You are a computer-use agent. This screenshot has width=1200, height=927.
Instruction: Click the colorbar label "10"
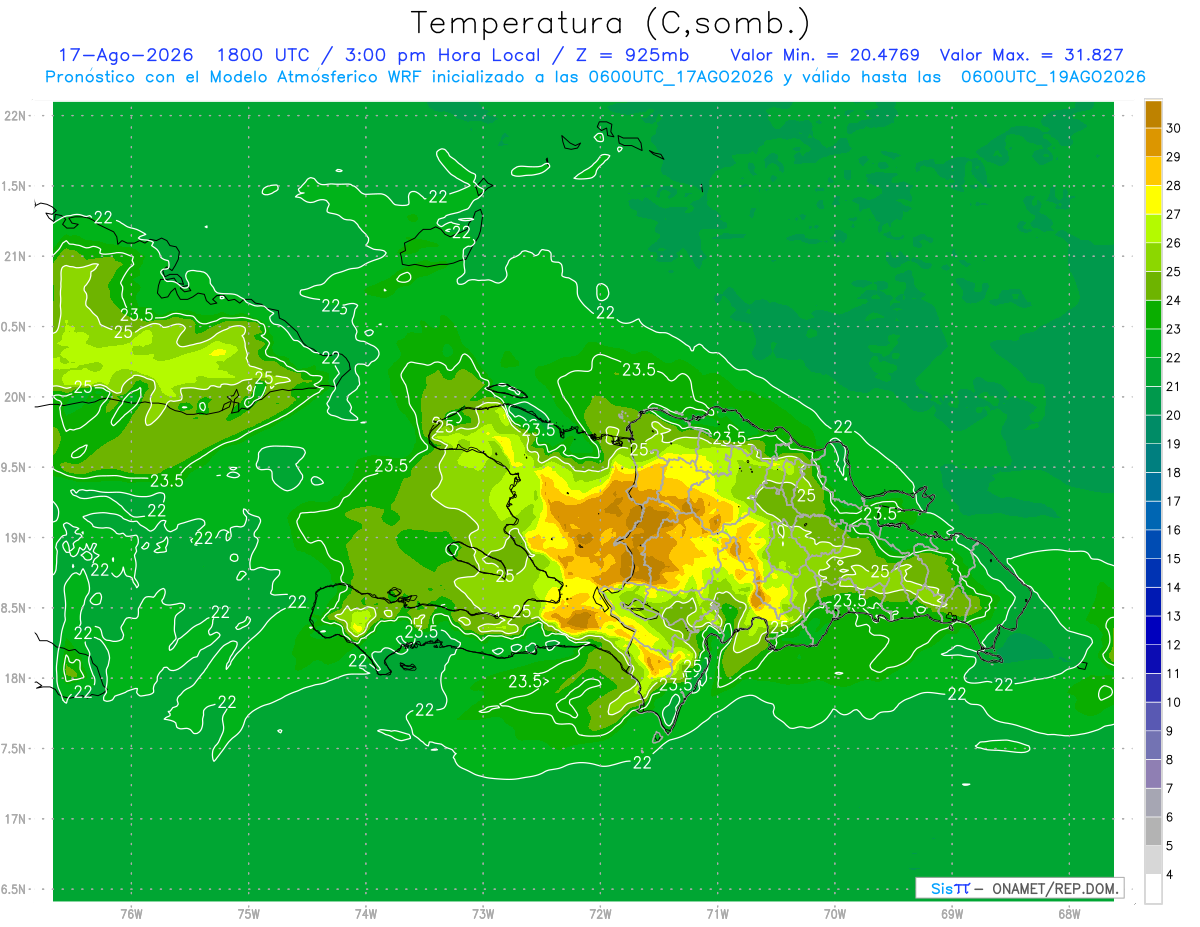[x=1173, y=702]
